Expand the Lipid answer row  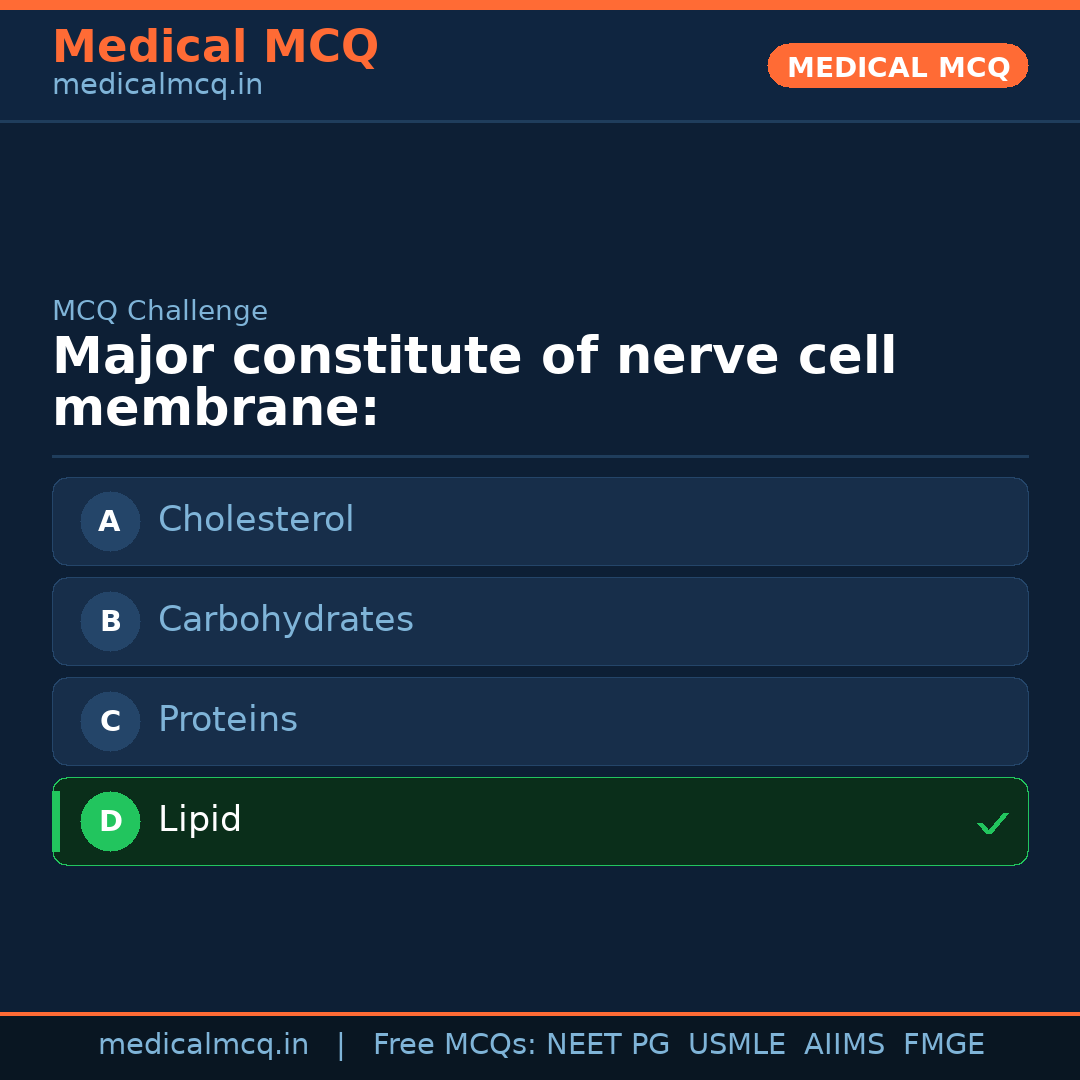click(540, 821)
